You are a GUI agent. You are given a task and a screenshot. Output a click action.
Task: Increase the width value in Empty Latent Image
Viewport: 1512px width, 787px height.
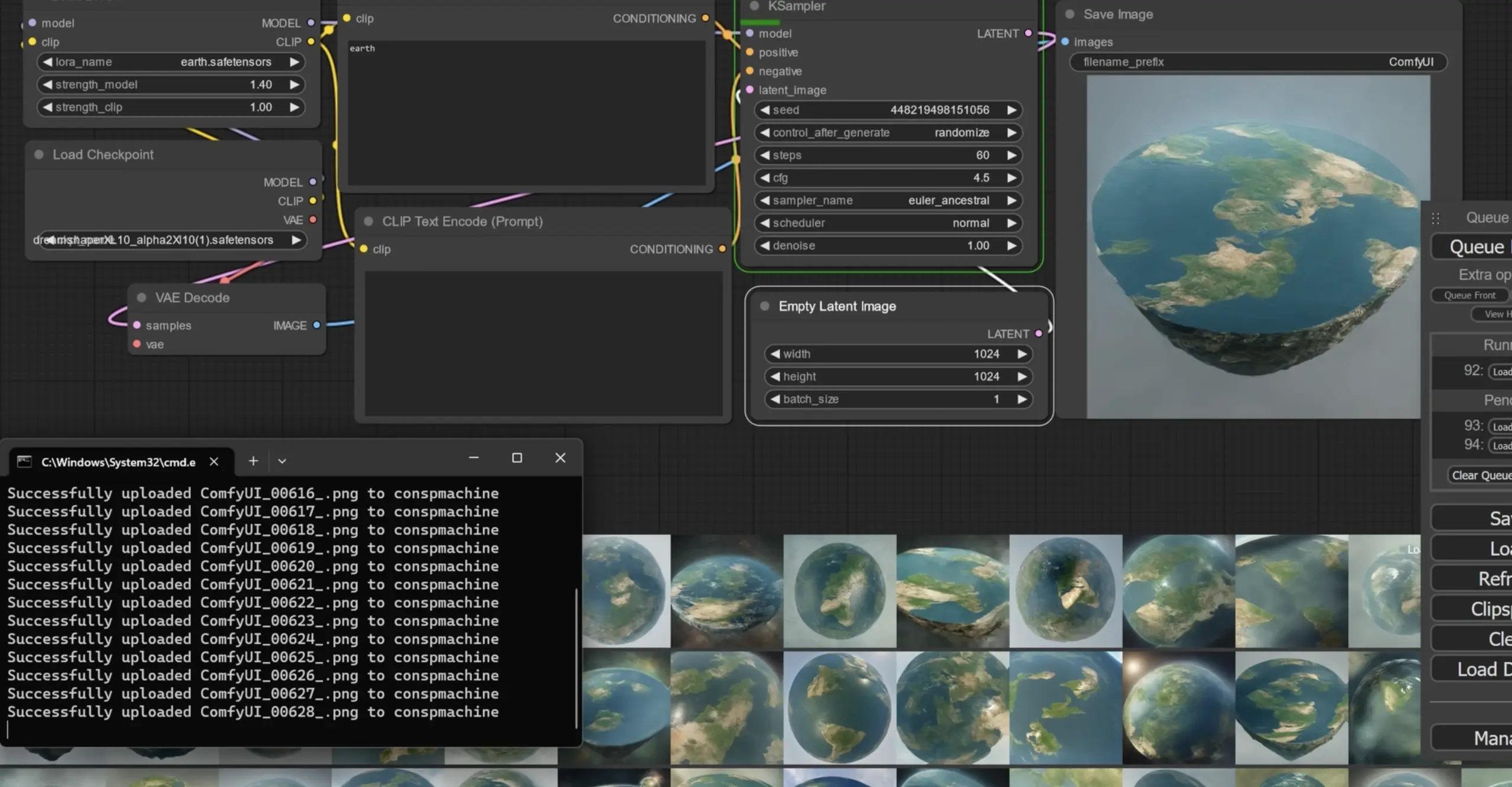coord(1022,354)
